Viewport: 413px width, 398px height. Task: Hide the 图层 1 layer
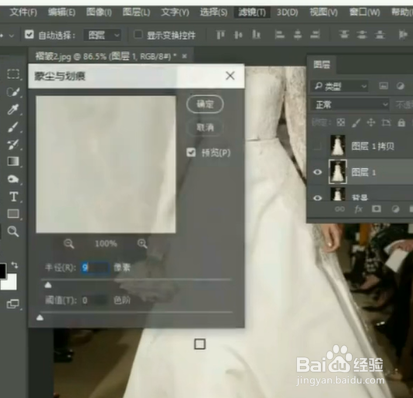point(317,172)
